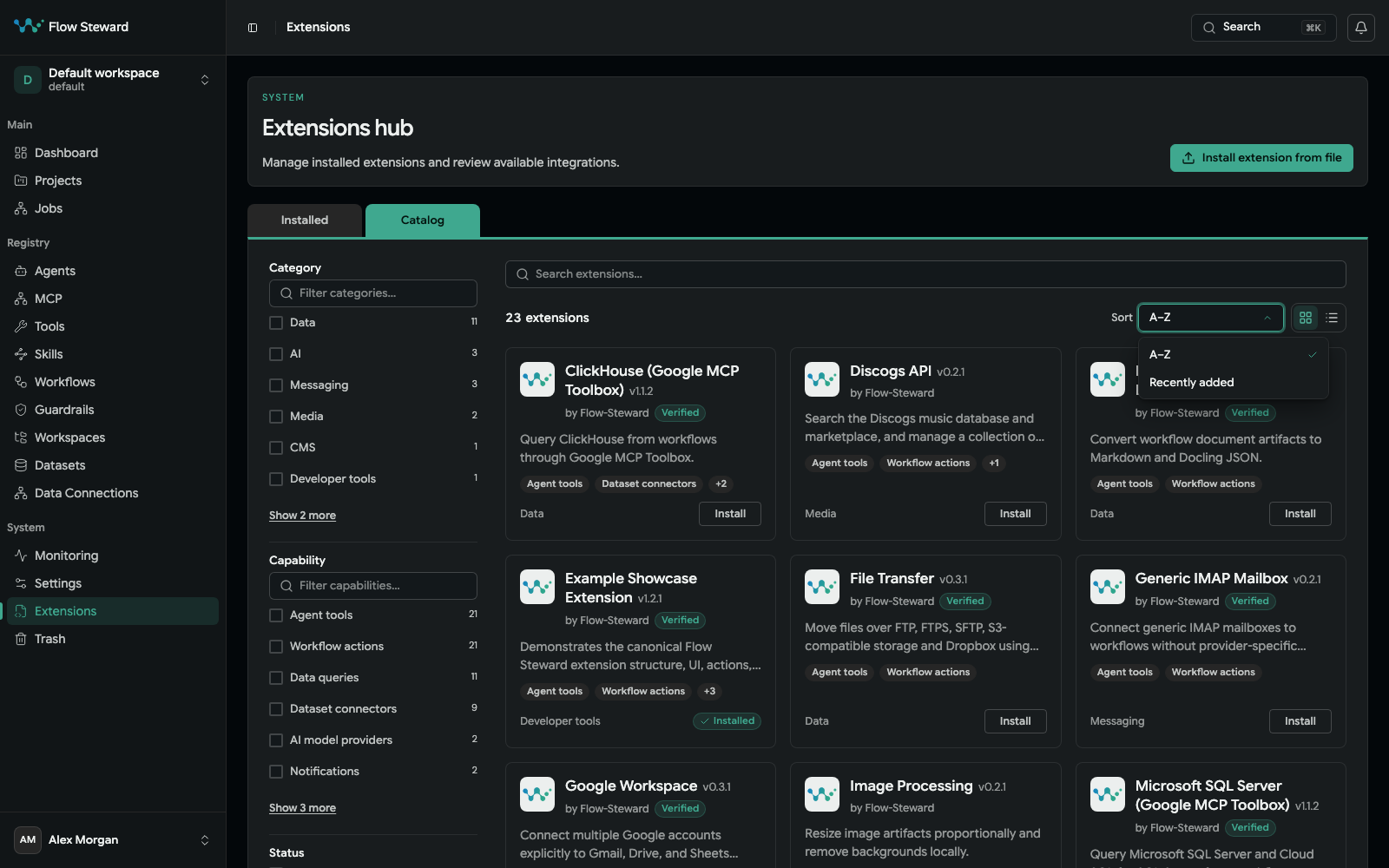Viewport: 1389px width, 868px height.
Task: Show 2 more categories
Action: pyautogui.click(x=302, y=516)
